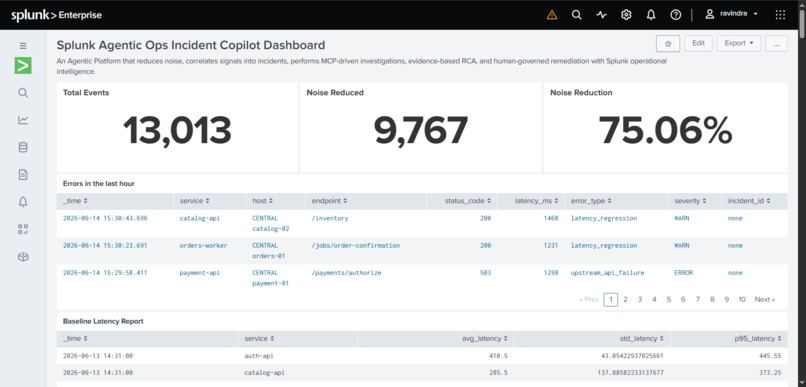Select current page 1 in pagination
Image resolution: width=806 pixels, height=387 pixels.
tap(610, 300)
